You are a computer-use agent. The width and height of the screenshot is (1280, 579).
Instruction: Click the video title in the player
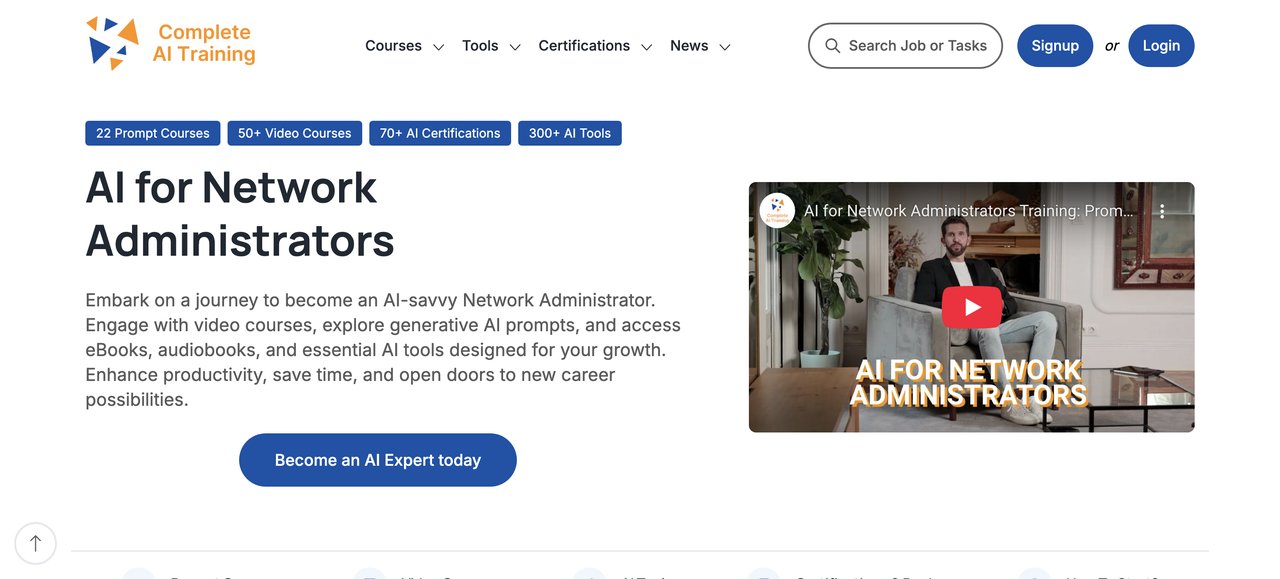[x=969, y=211]
